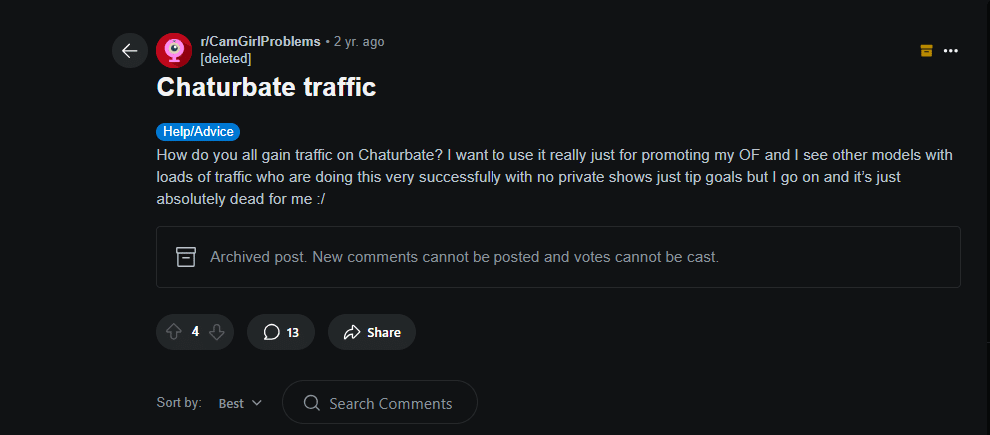Click the magnifier icon in Search Comments
This screenshot has height=435, width=990.
tap(311, 403)
